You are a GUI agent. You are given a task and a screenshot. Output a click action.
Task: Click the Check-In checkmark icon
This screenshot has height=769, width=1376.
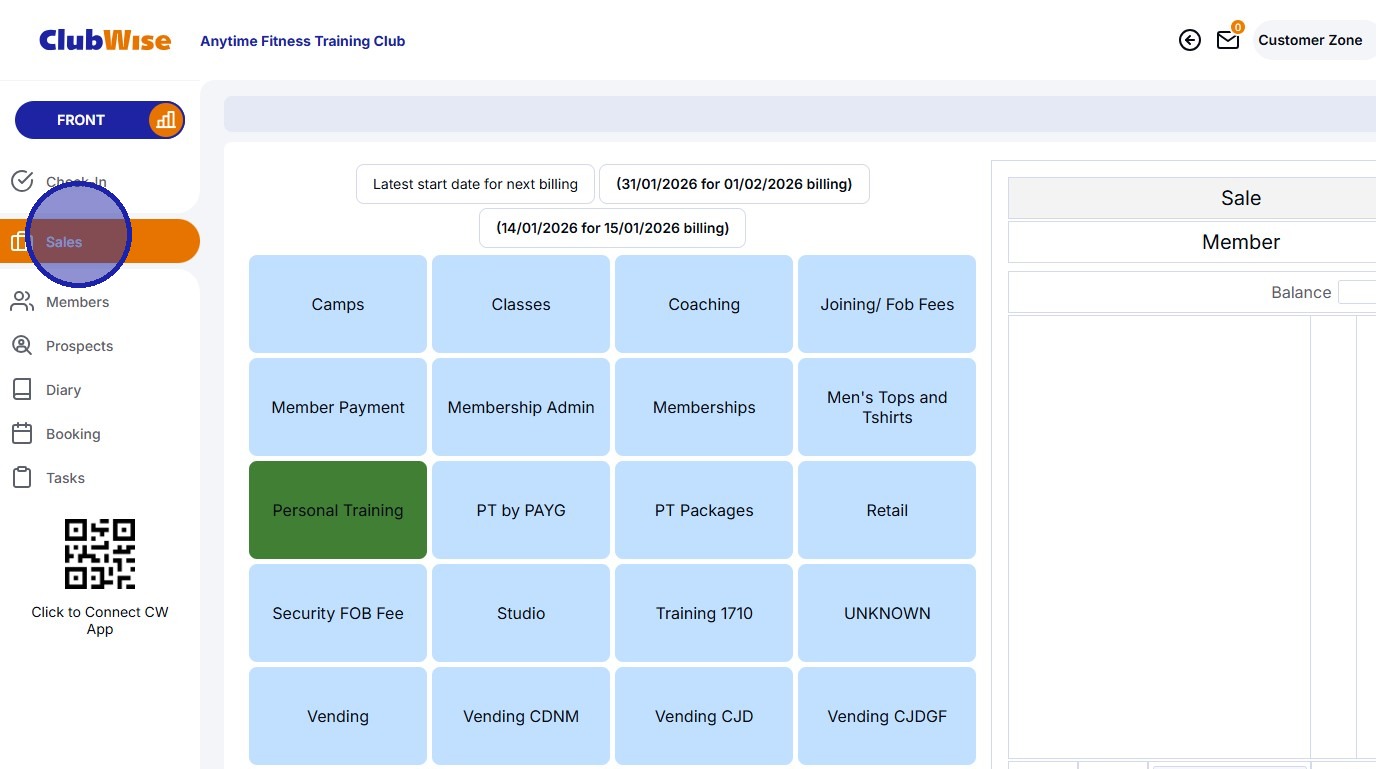(22, 181)
